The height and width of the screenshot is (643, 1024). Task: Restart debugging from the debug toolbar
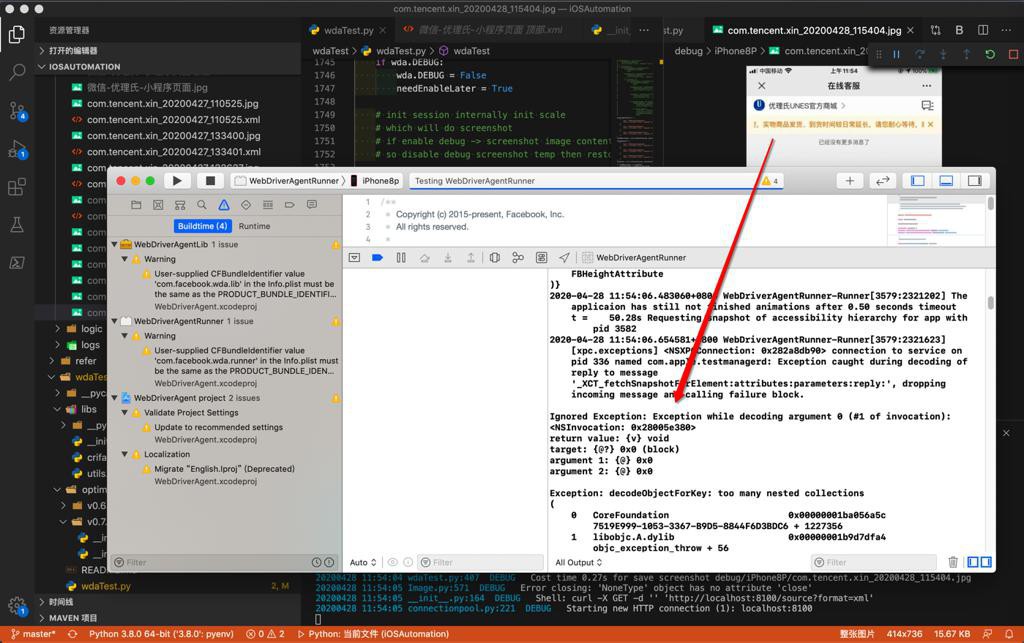pyautogui.click(x=989, y=55)
